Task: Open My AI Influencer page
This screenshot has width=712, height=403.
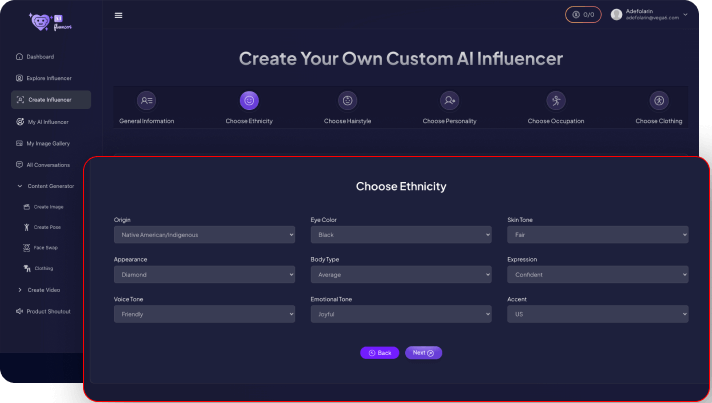Action: (48, 122)
